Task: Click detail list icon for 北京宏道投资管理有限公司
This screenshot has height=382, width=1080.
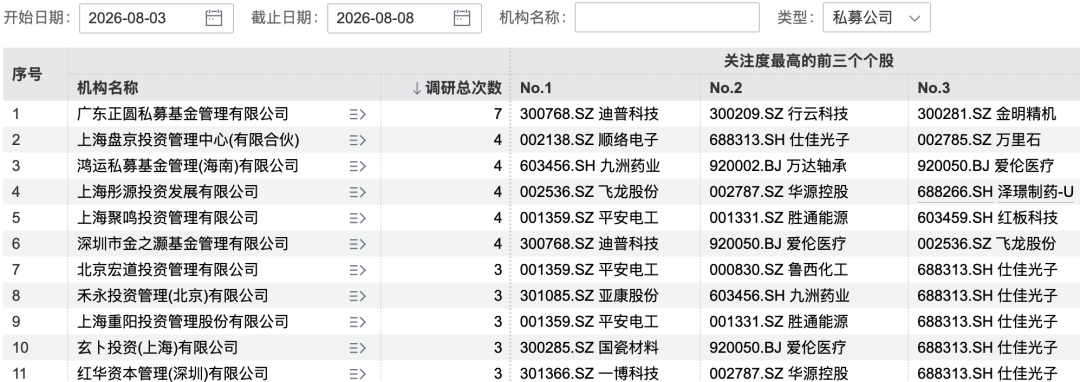Action: [357, 270]
